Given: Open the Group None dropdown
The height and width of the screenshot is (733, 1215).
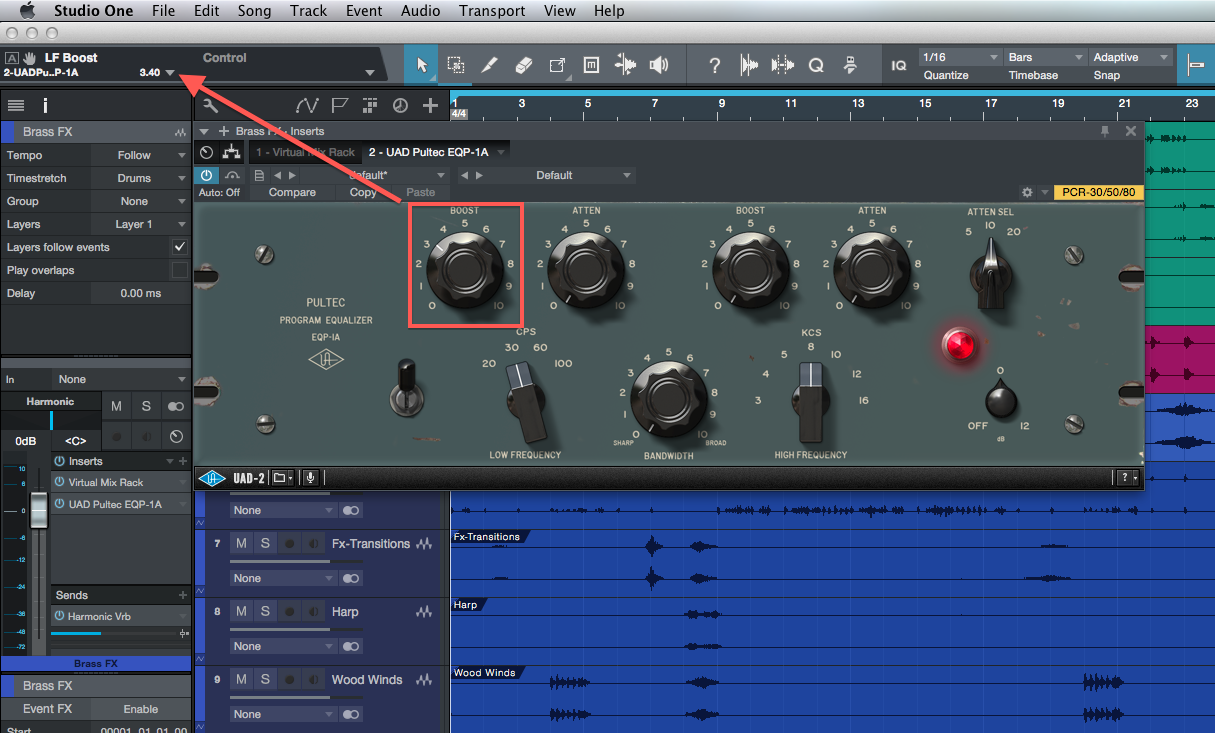Looking at the screenshot, I should pyautogui.click(x=140, y=201).
